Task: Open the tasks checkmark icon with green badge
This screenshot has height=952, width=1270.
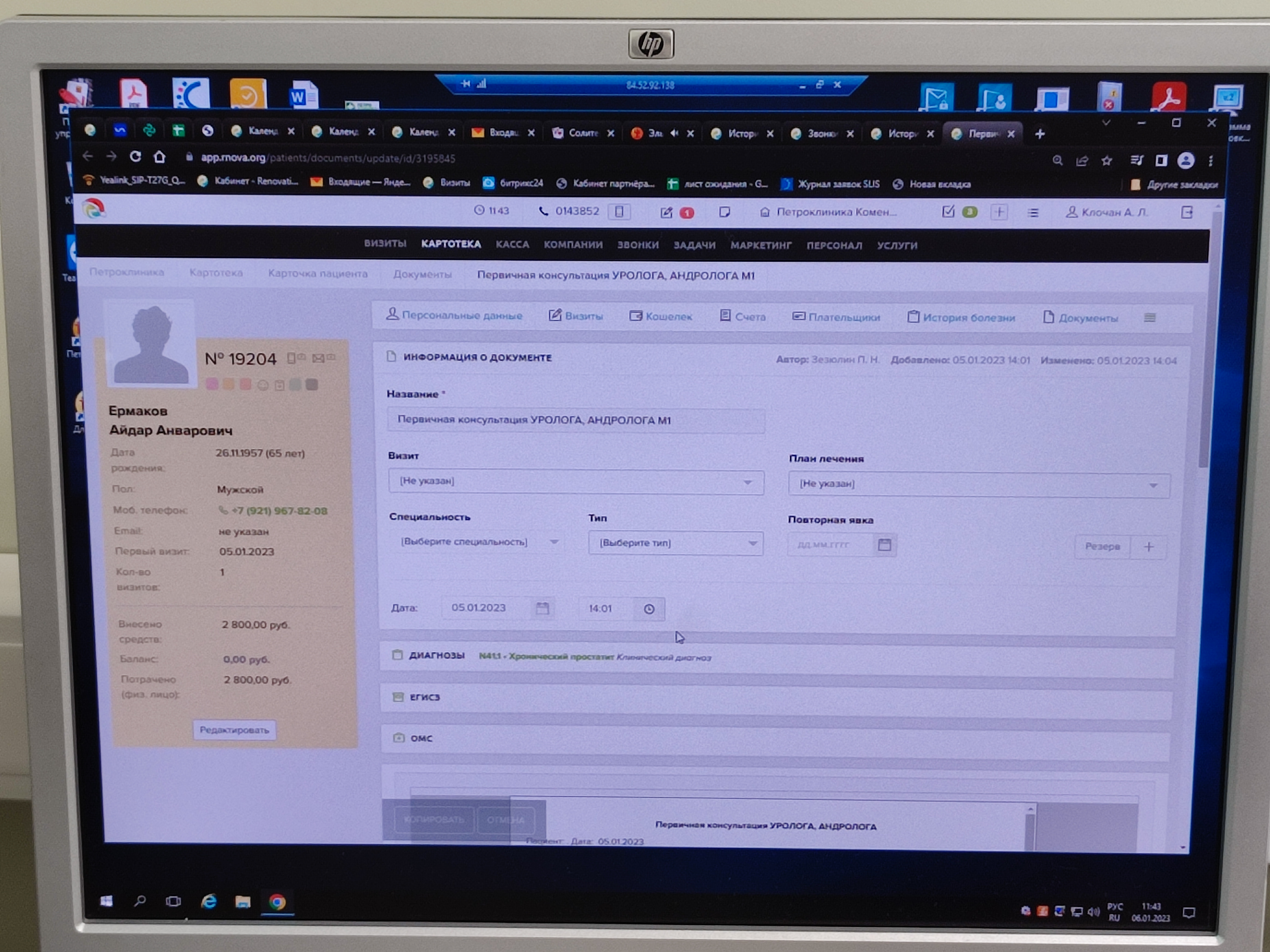Action: point(948,212)
